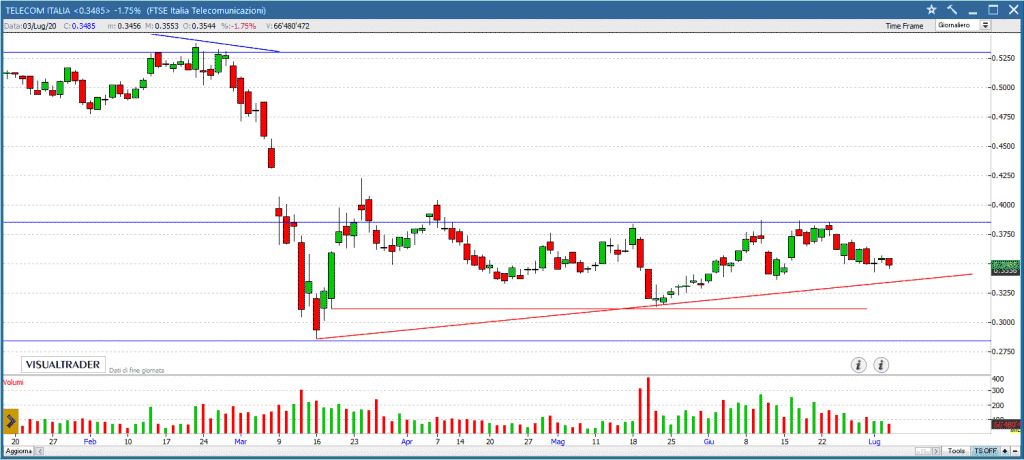This screenshot has height=460, width=1024.
Task: Click the maximum price M:0.3553 value
Action: [161, 26]
